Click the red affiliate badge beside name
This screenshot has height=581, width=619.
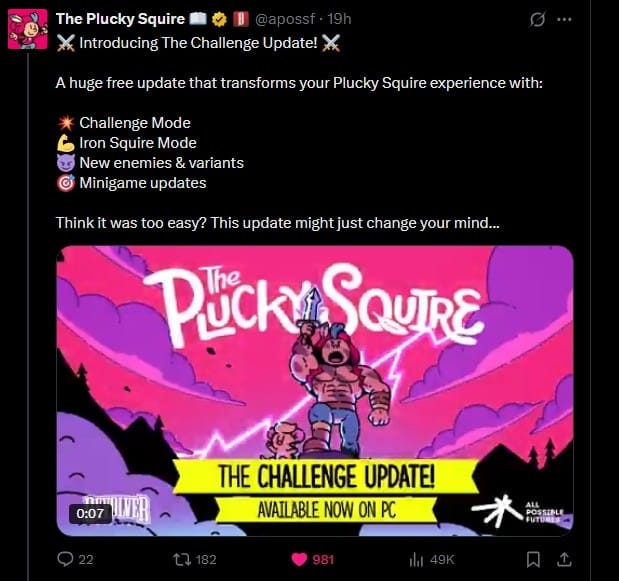[x=240, y=19]
